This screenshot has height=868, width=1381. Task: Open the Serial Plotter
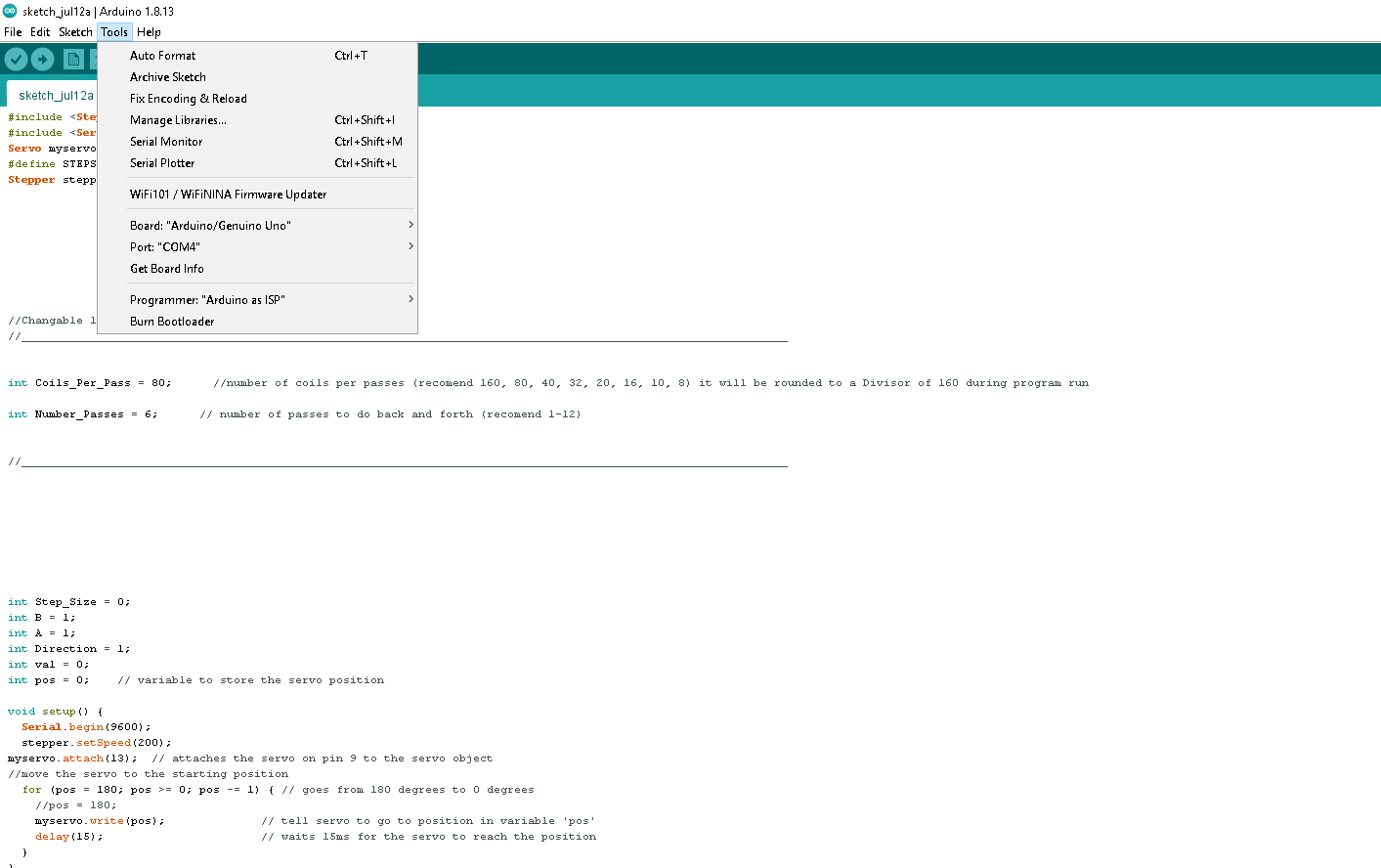tap(164, 162)
